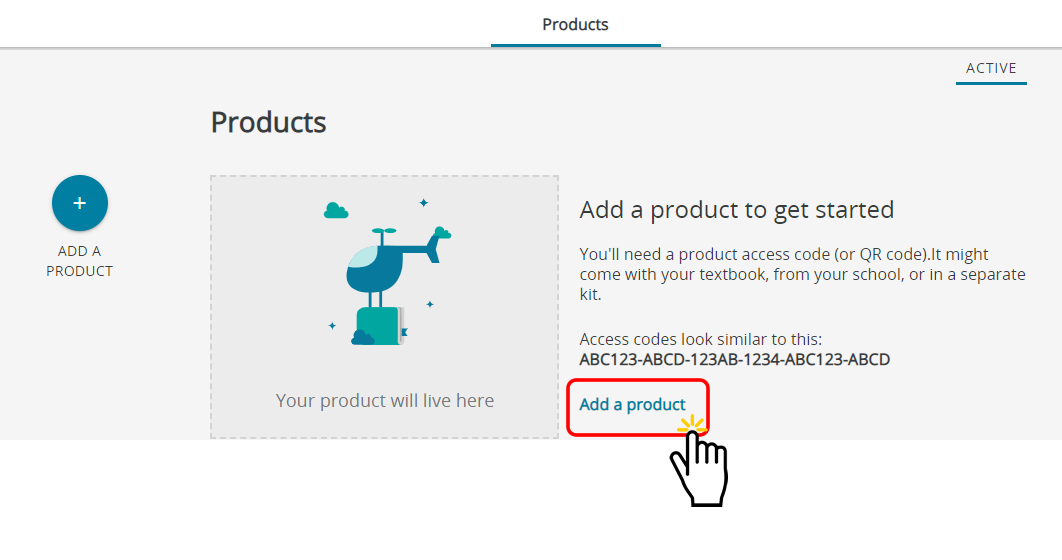Click the blue plus circle icon
The image size is (1062, 560).
(80, 203)
